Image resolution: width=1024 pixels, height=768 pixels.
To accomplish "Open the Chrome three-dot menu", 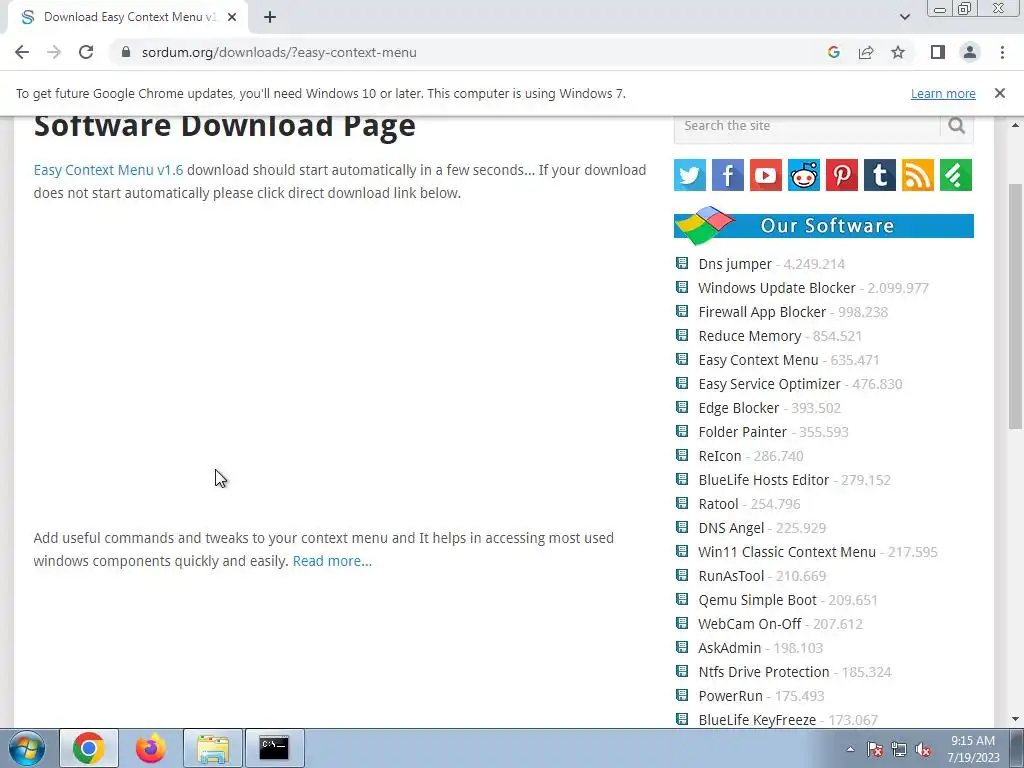I will 1002,52.
